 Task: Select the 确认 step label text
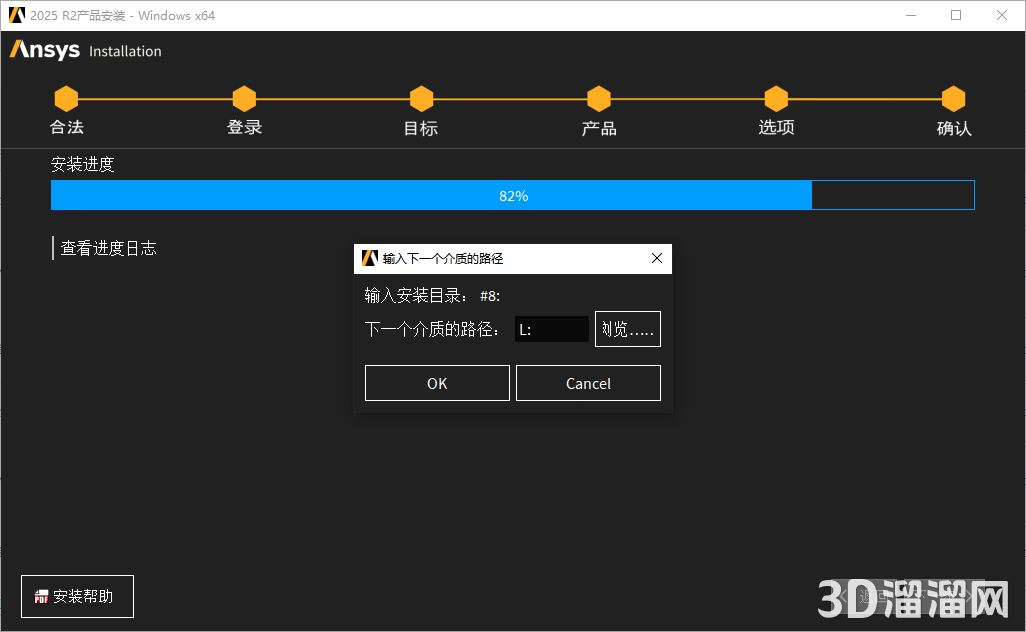tap(953, 127)
